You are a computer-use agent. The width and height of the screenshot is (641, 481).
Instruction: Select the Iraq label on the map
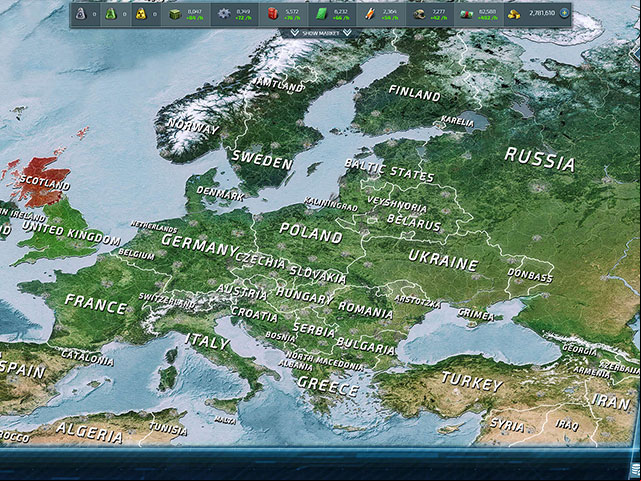point(567,425)
